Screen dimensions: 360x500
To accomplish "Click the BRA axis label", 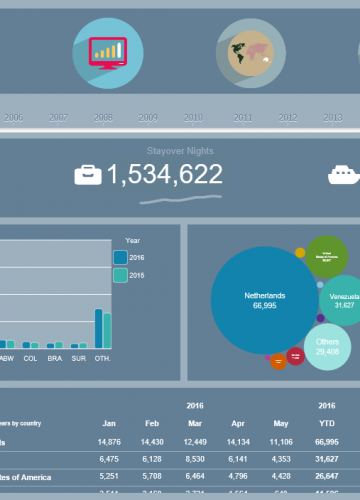I will [55, 359].
